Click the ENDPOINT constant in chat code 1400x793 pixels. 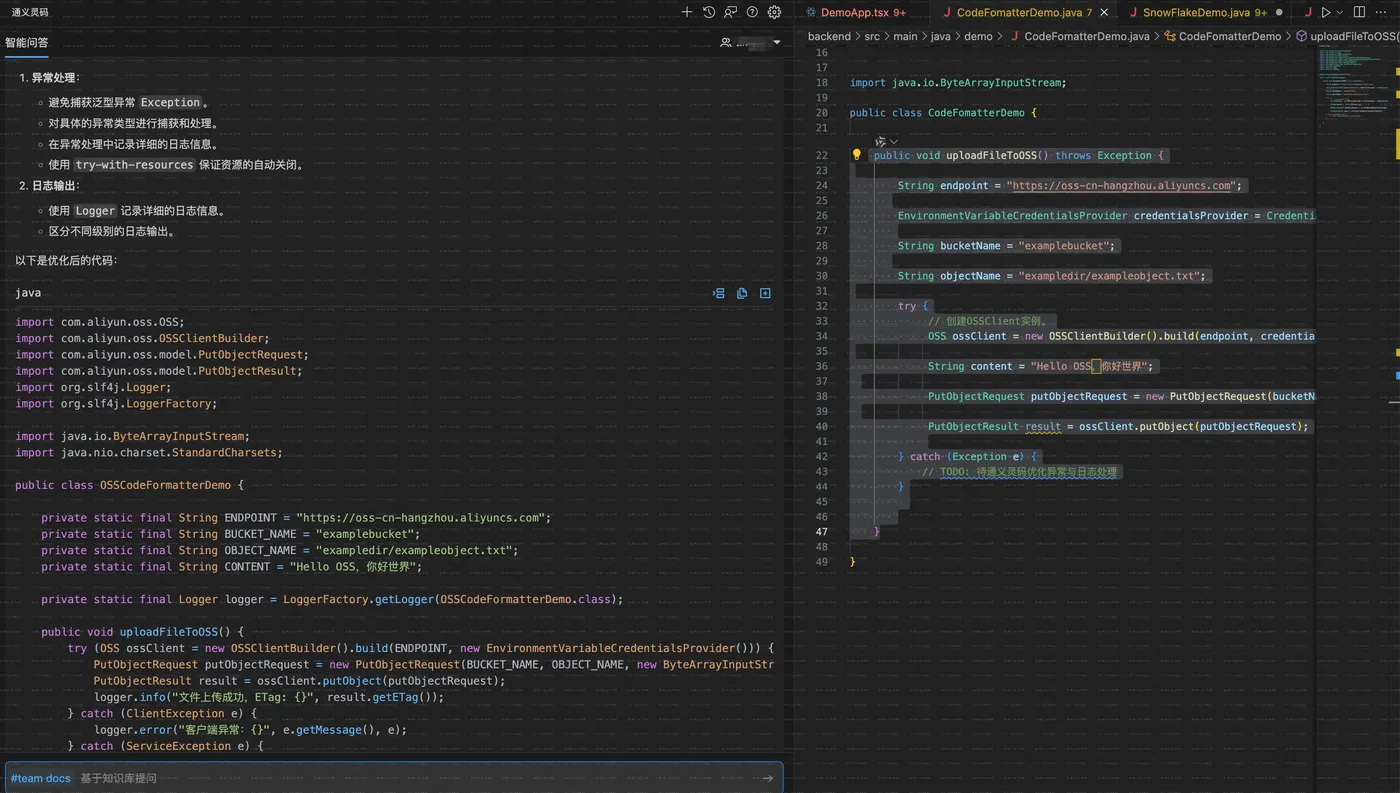[250, 518]
